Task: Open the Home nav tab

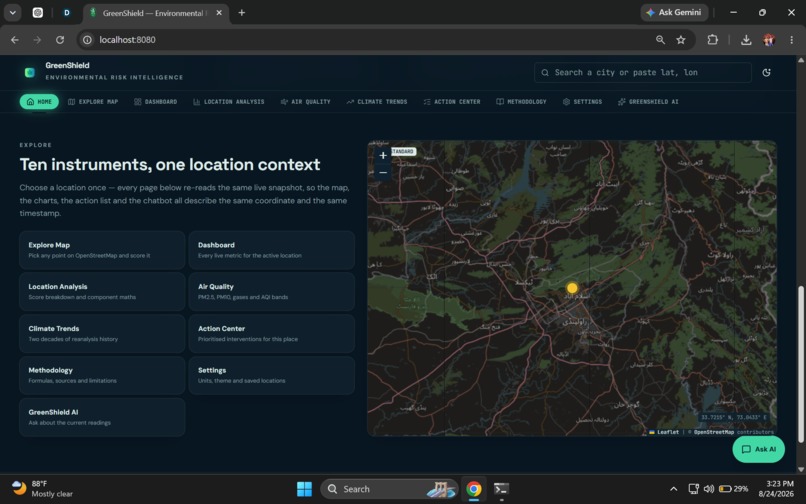Action: (x=39, y=102)
